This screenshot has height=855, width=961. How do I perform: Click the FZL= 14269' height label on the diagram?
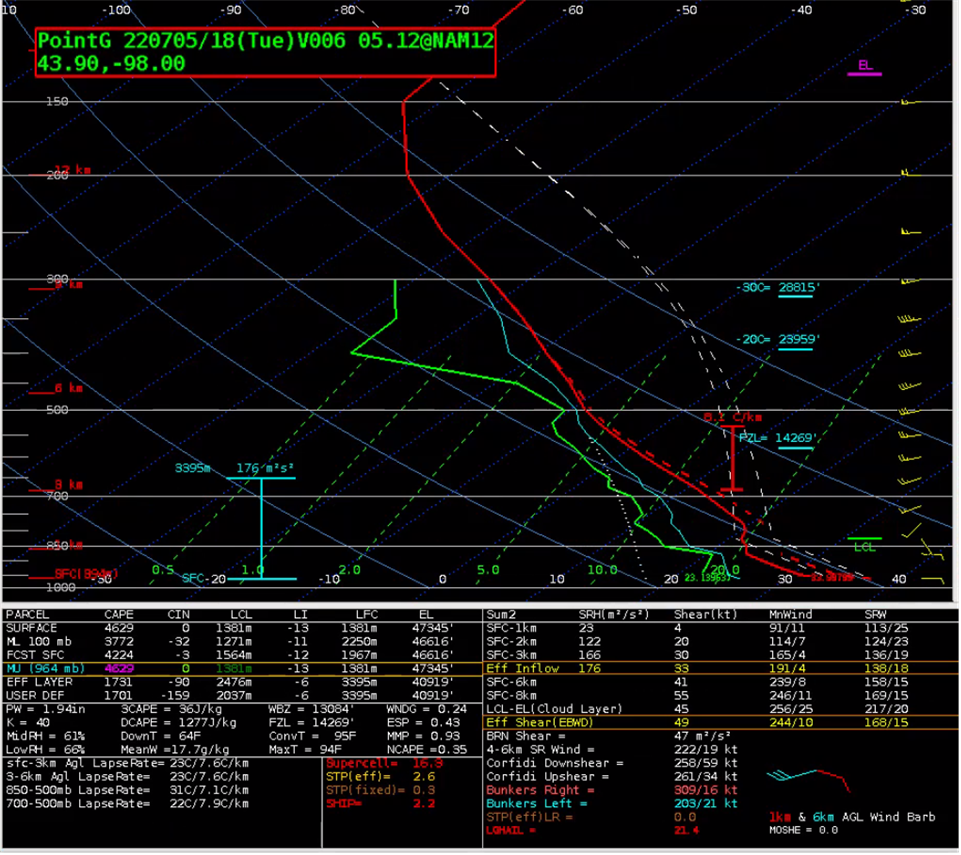(x=777, y=438)
